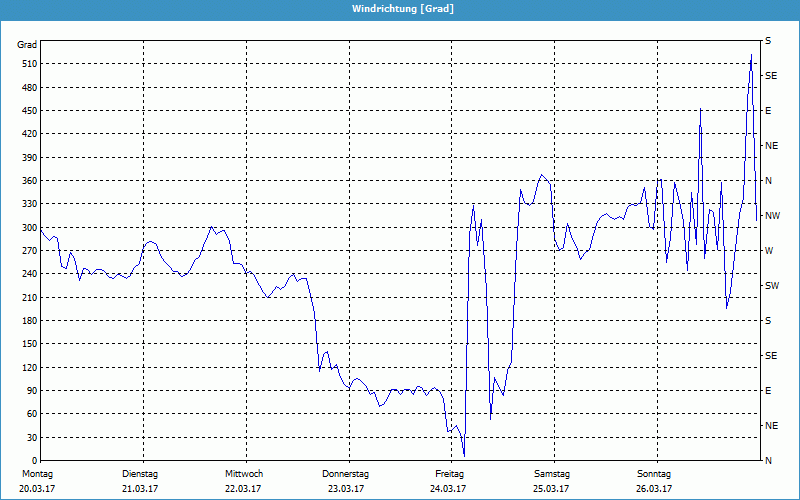The image size is (800, 500).
Task: Click the 180 degree axis value
Action: [28, 321]
